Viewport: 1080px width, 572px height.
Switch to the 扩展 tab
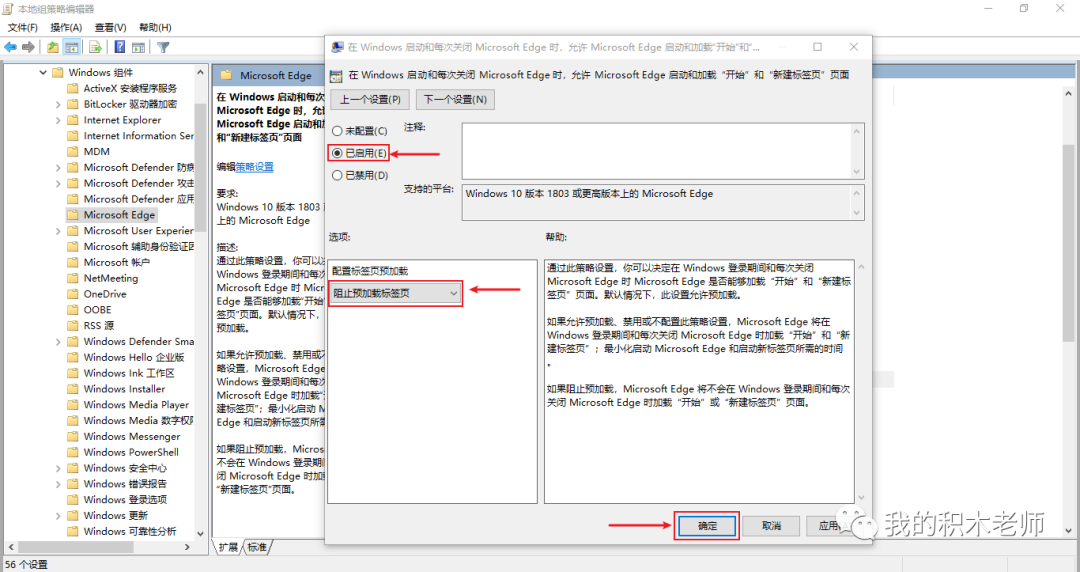(x=228, y=547)
